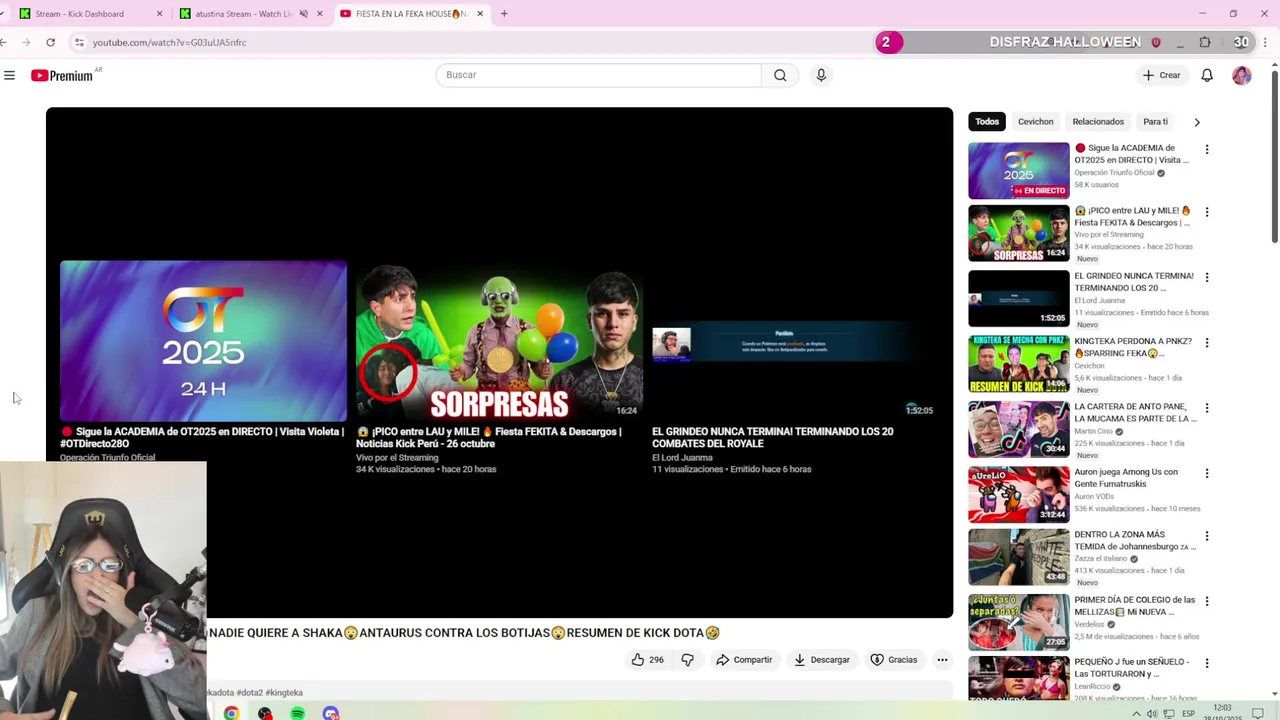Open Chrome from the taskbar

[x=231, y=713]
